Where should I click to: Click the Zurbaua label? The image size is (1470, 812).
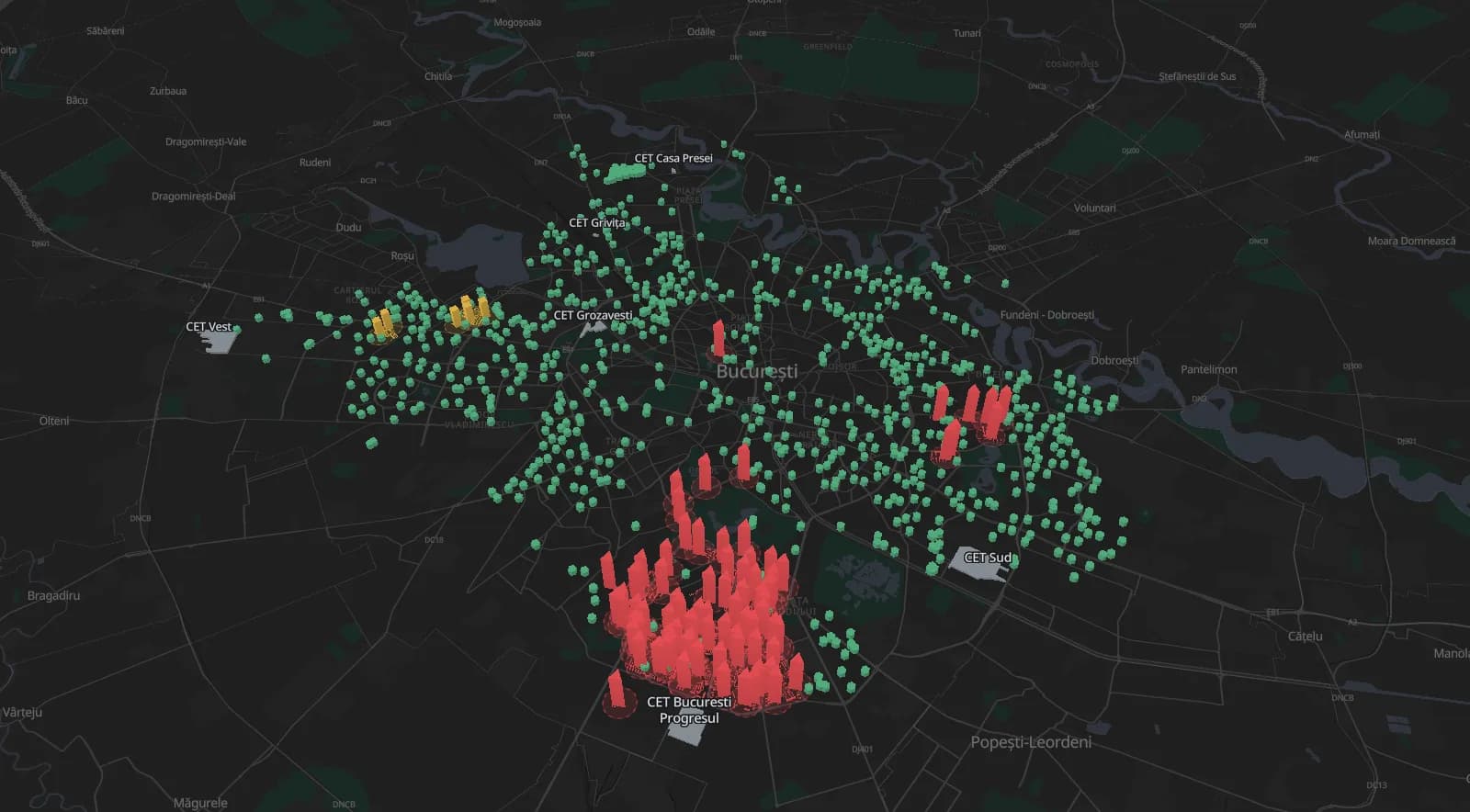coord(168,91)
